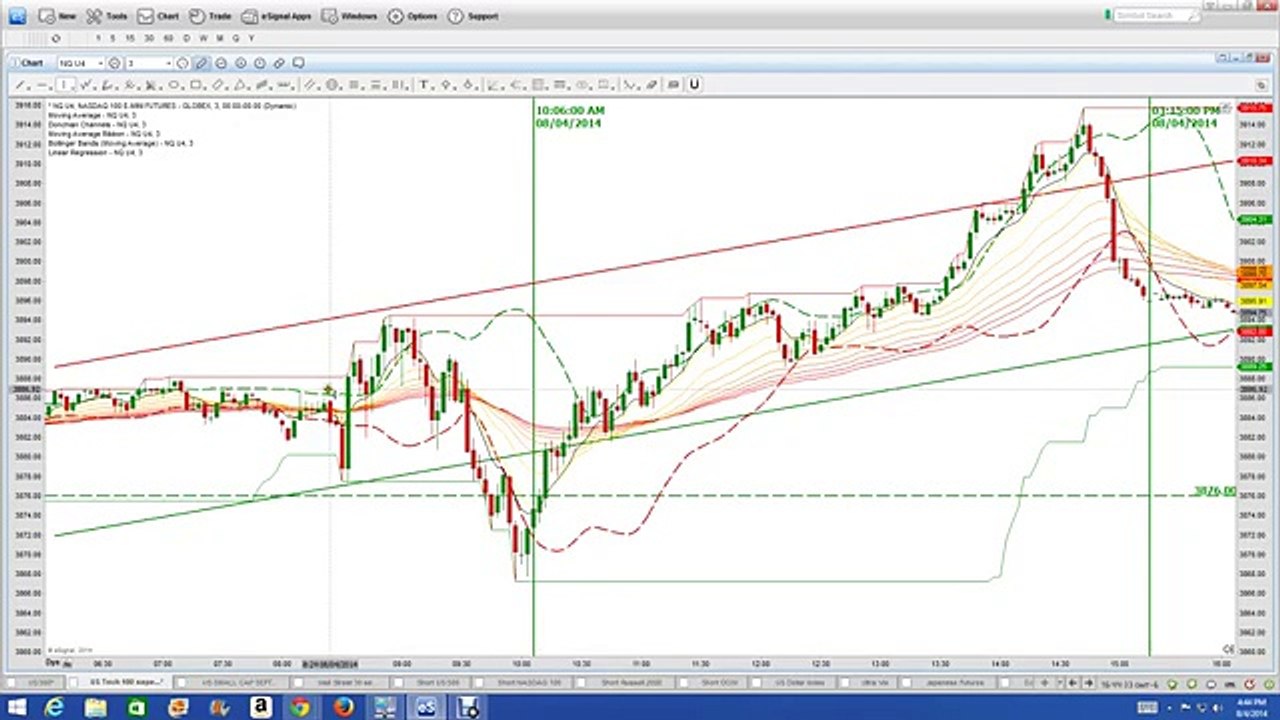Open Amazon app from taskbar

(x=260, y=707)
